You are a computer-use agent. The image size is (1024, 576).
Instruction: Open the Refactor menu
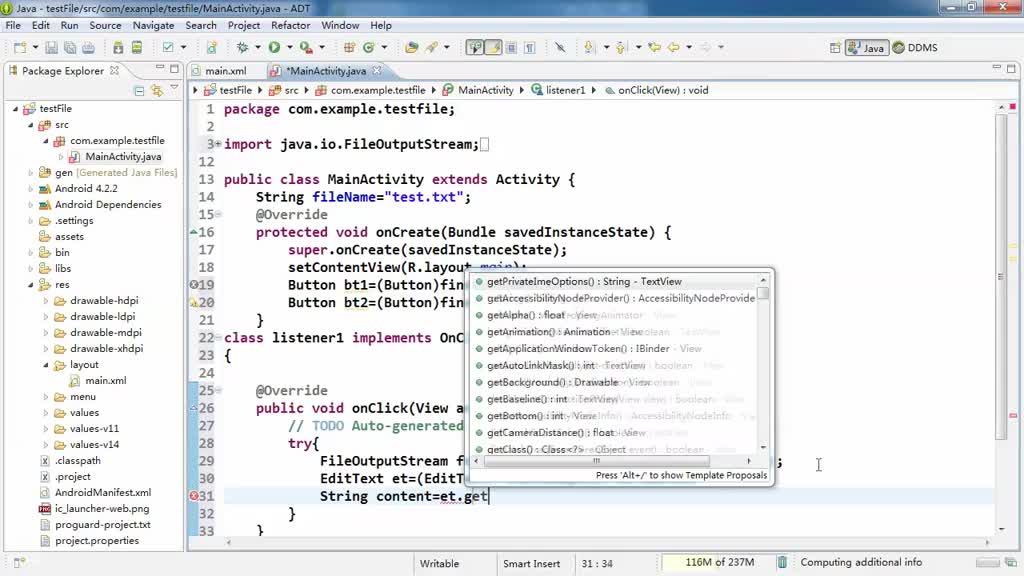point(291,25)
